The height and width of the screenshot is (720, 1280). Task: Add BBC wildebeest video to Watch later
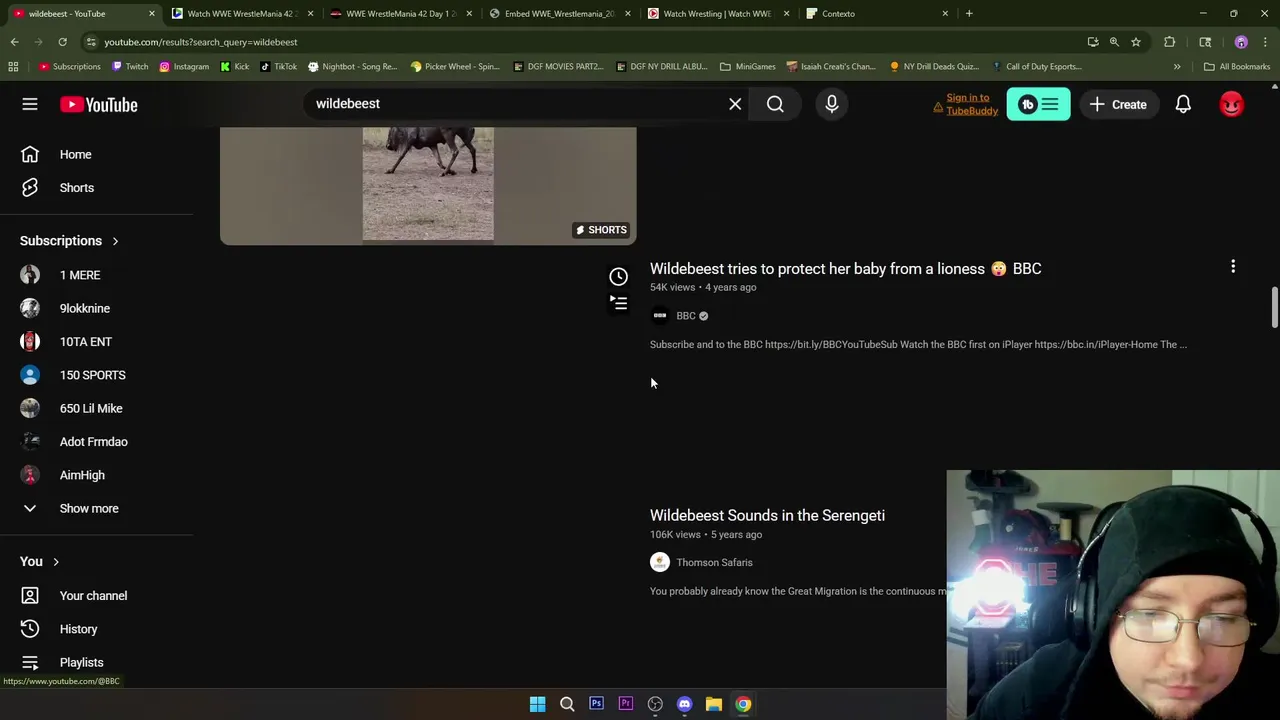pos(619,276)
